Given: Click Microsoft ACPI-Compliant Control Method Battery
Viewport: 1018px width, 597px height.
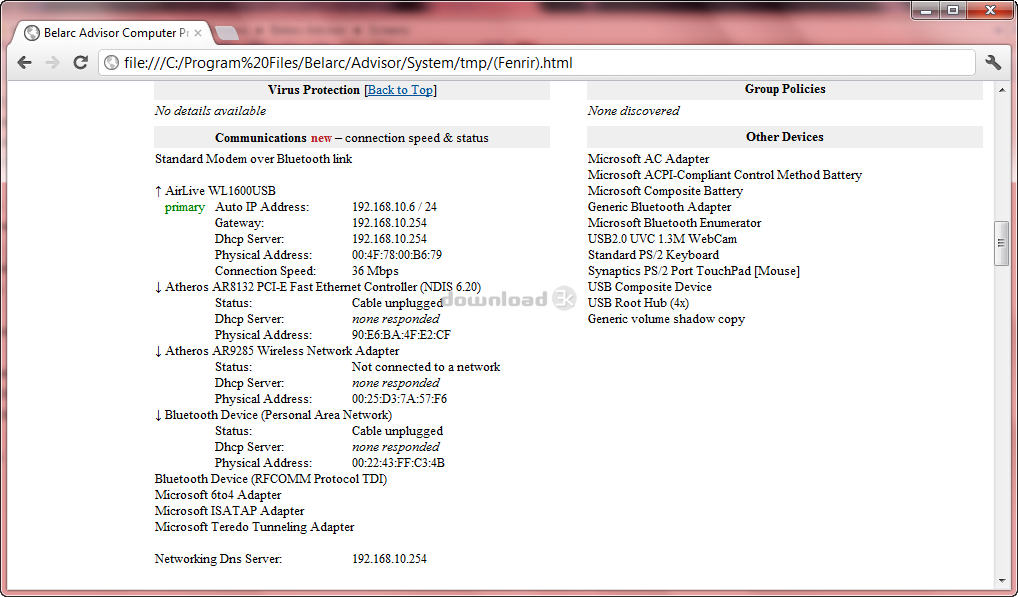Looking at the screenshot, I should coord(725,175).
